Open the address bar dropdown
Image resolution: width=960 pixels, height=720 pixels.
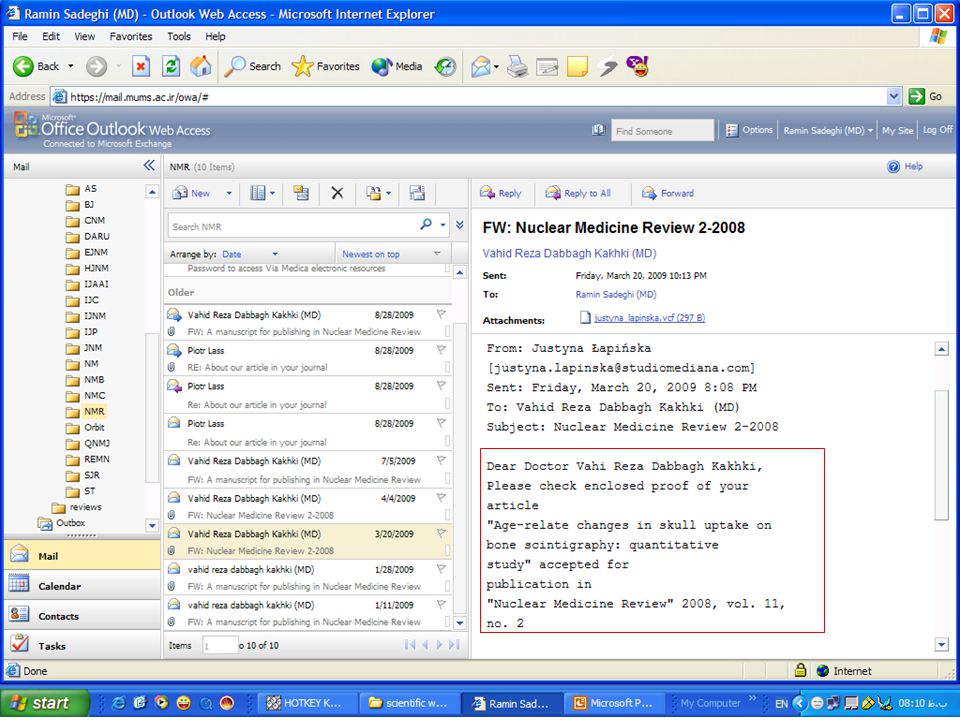(x=893, y=96)
